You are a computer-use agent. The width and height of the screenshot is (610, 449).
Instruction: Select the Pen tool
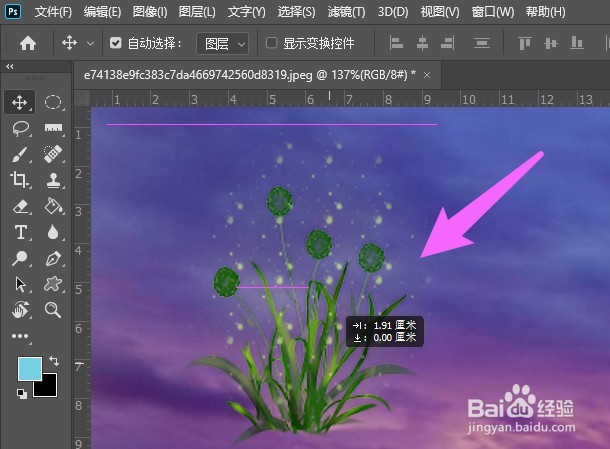(x=53, y=258)
